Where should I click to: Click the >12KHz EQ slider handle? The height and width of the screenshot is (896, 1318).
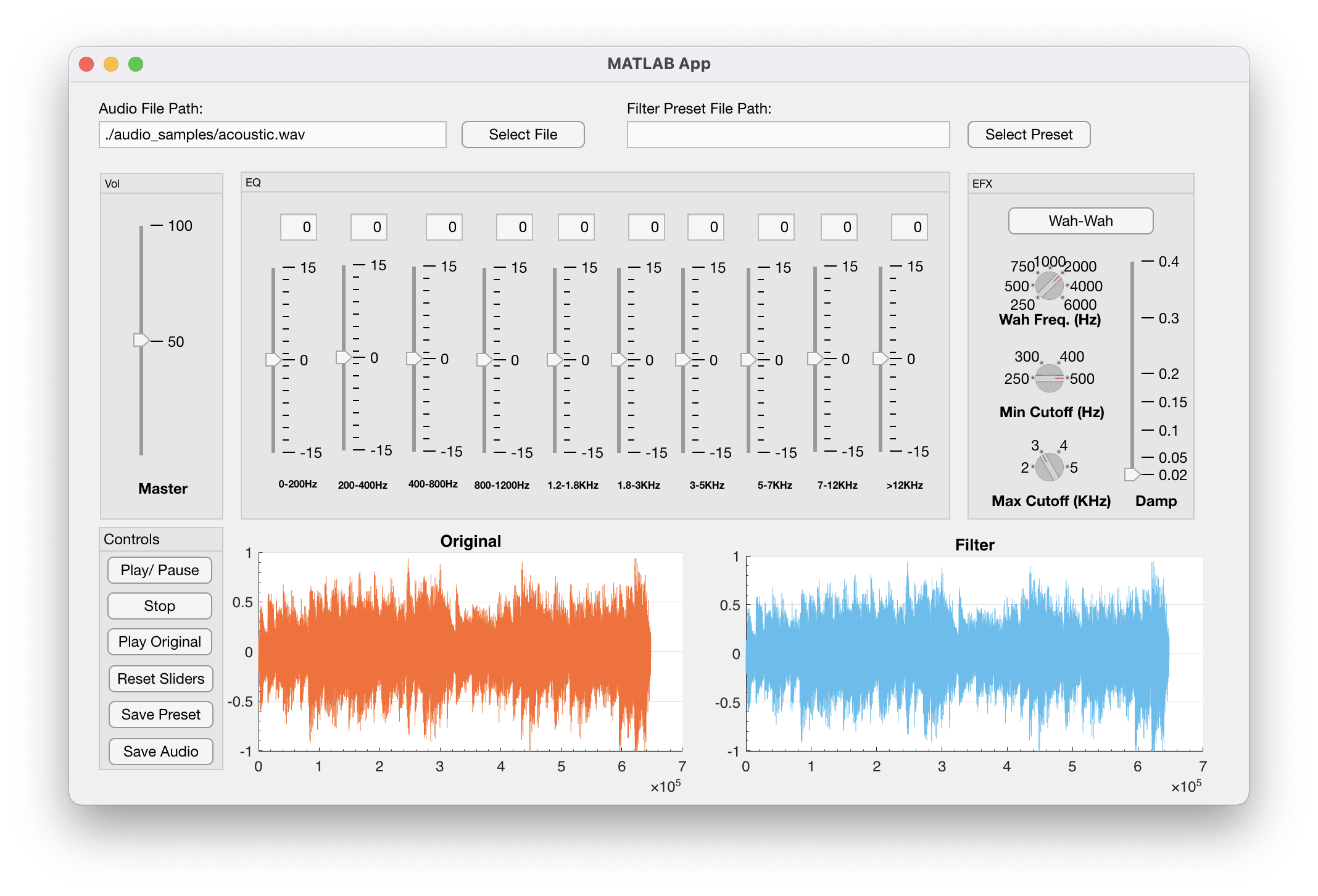880,358
